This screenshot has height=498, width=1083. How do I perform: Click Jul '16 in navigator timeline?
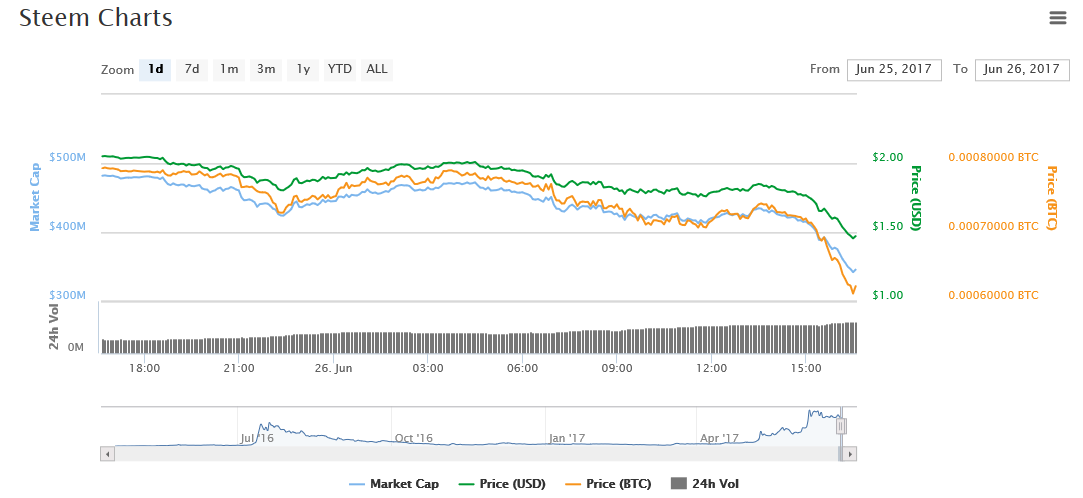tap(257, 438)
